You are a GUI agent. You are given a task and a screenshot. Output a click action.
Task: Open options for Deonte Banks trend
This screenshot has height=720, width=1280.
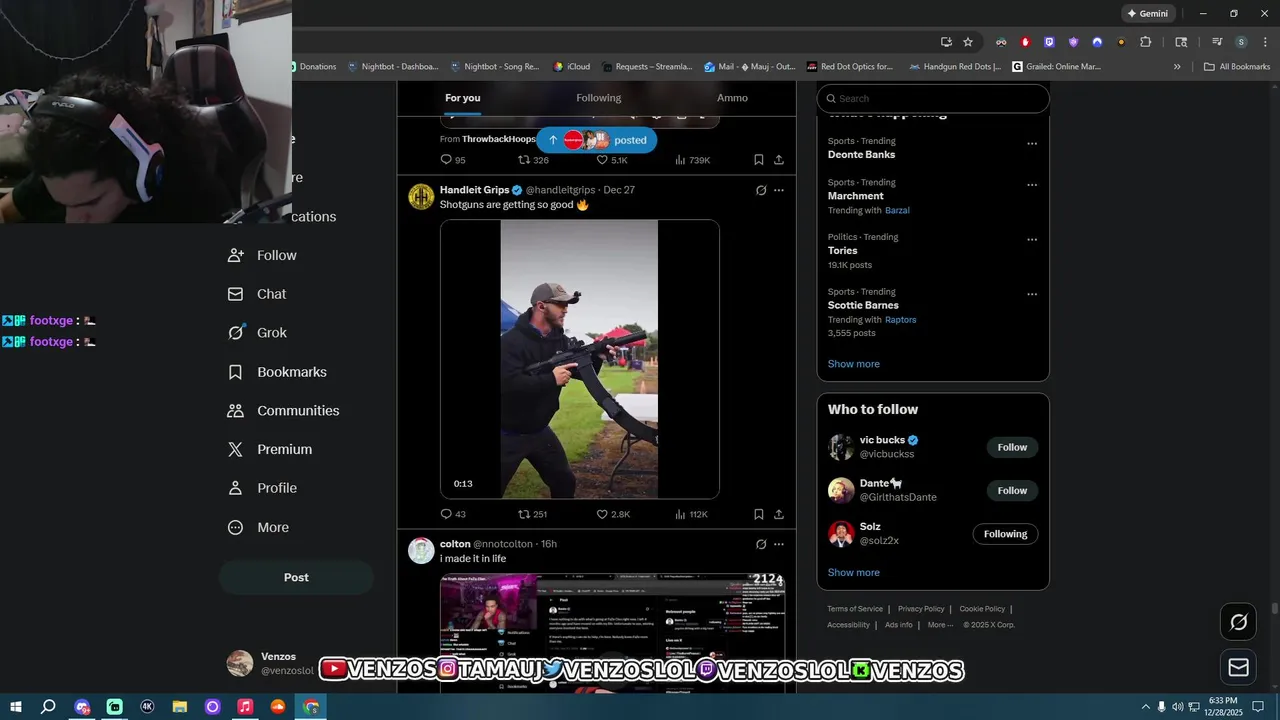1032,143
